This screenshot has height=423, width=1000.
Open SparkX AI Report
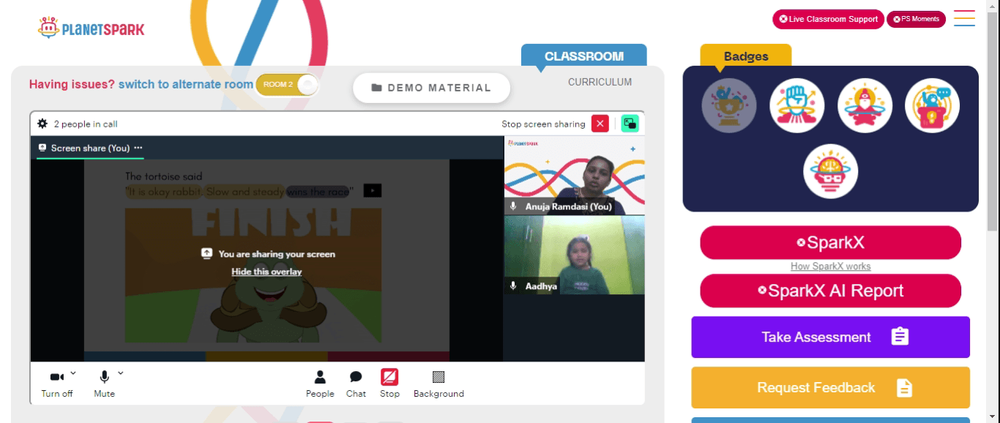point(830,291)
